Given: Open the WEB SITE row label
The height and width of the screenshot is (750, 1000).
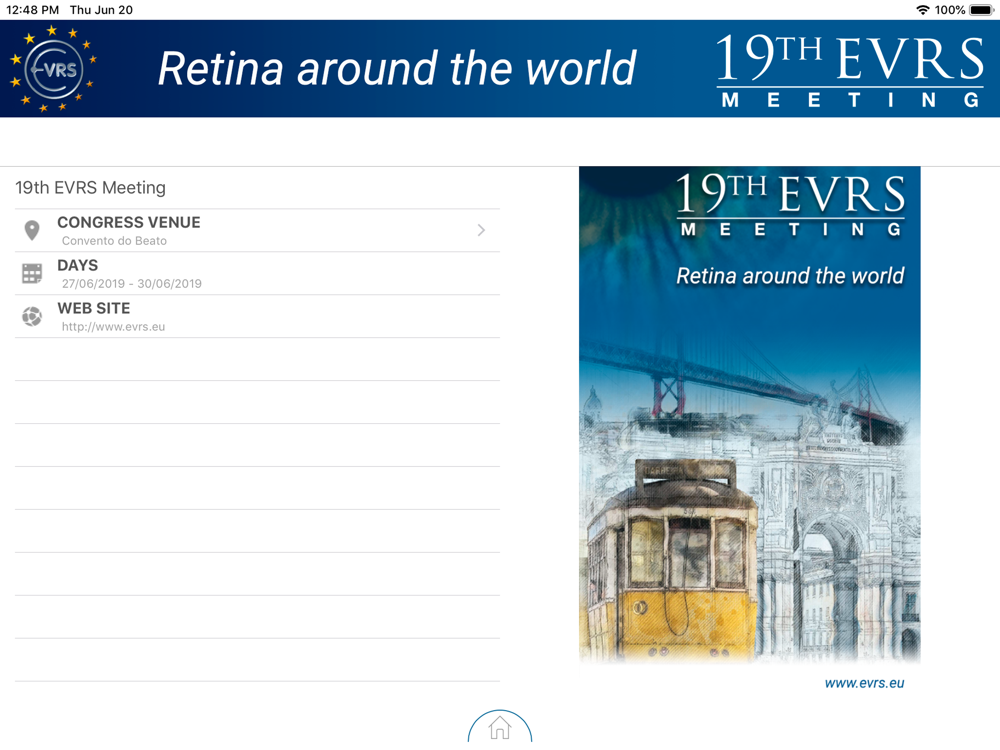Looking at the screenshot, I should [x=94, y=308].
